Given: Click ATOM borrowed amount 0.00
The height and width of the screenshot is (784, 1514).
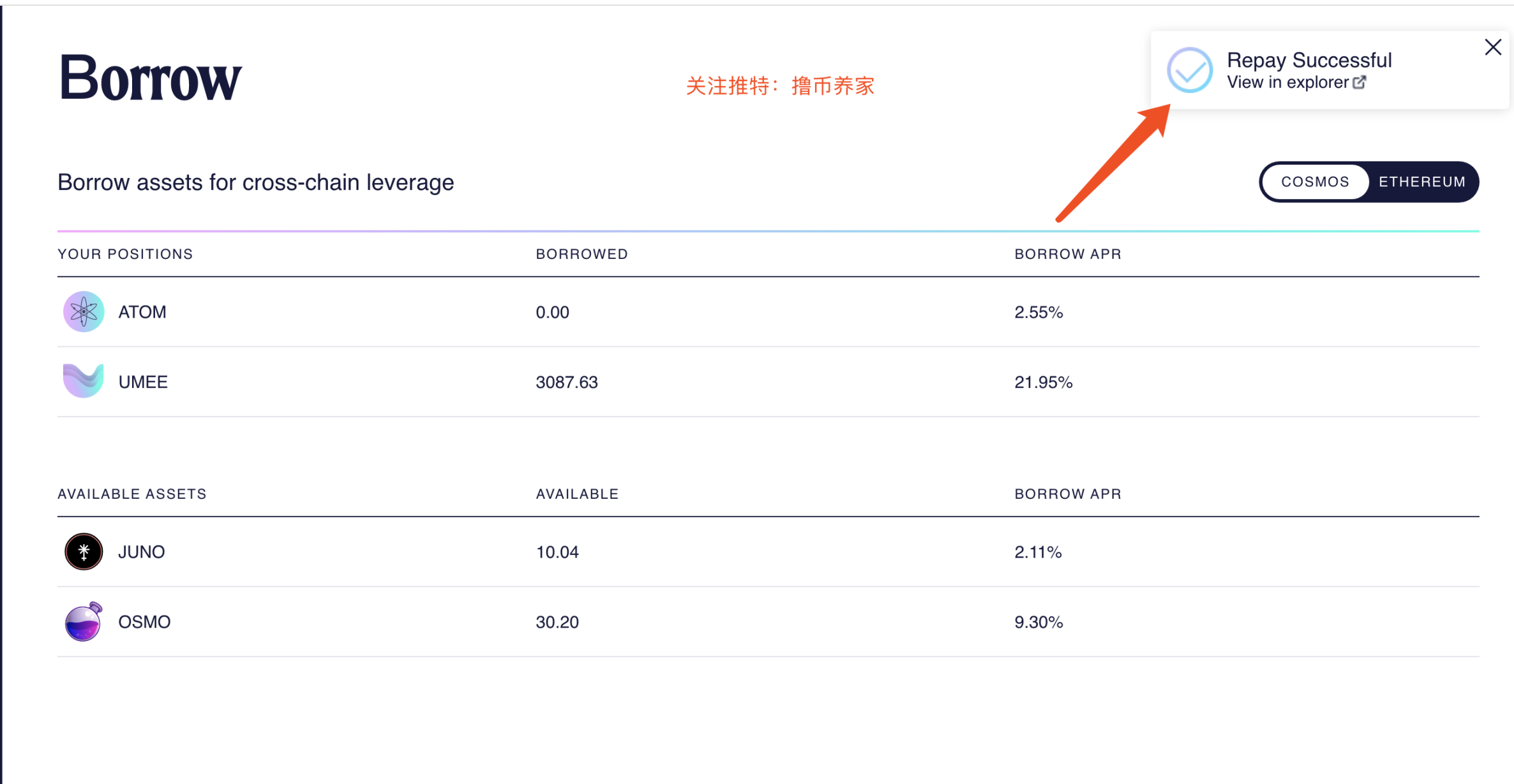Looking at the screenshot, I should 552,312.
